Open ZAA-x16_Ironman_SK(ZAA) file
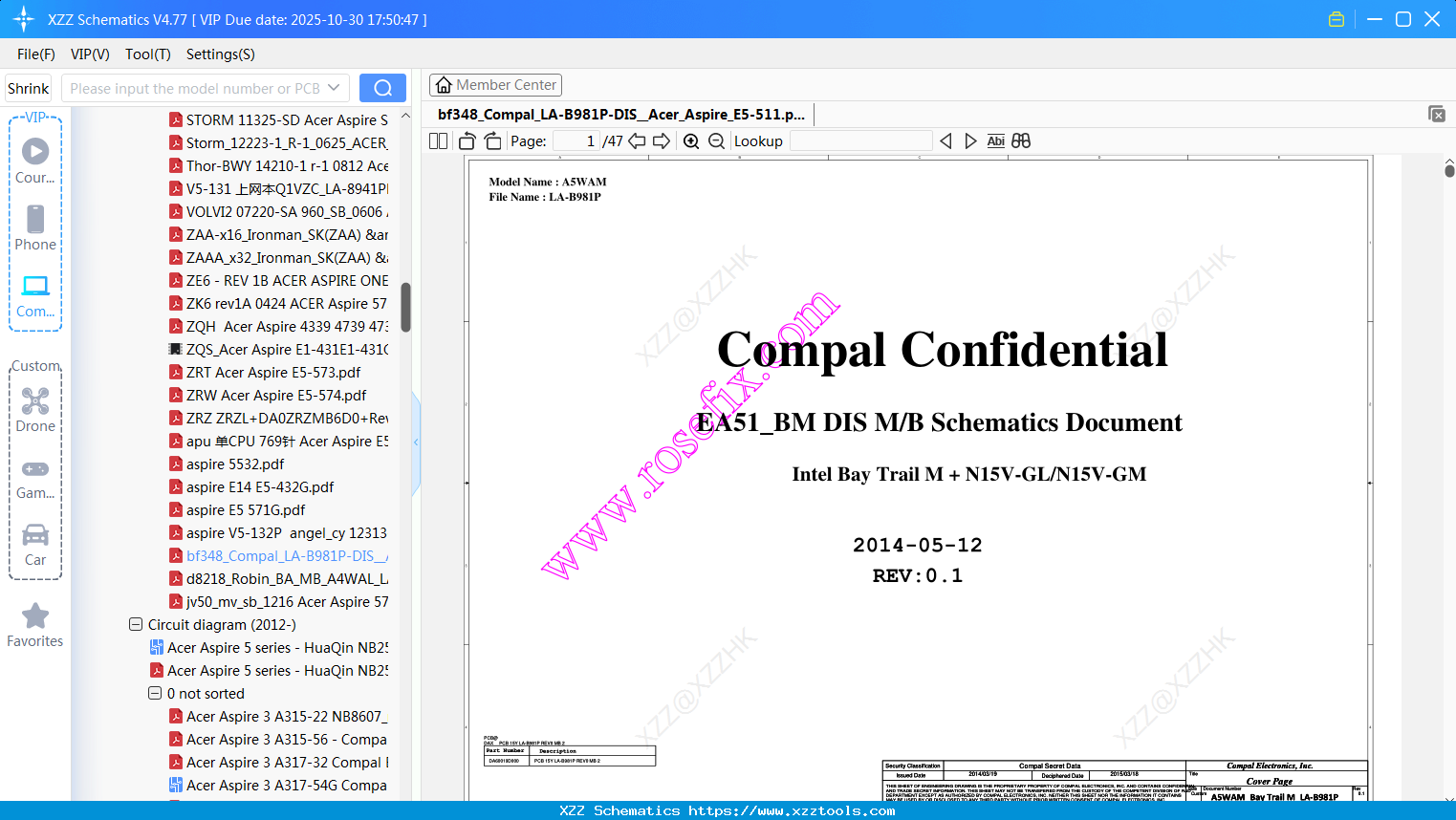This screenshot has height=820, width=1456. coord(278,234)
